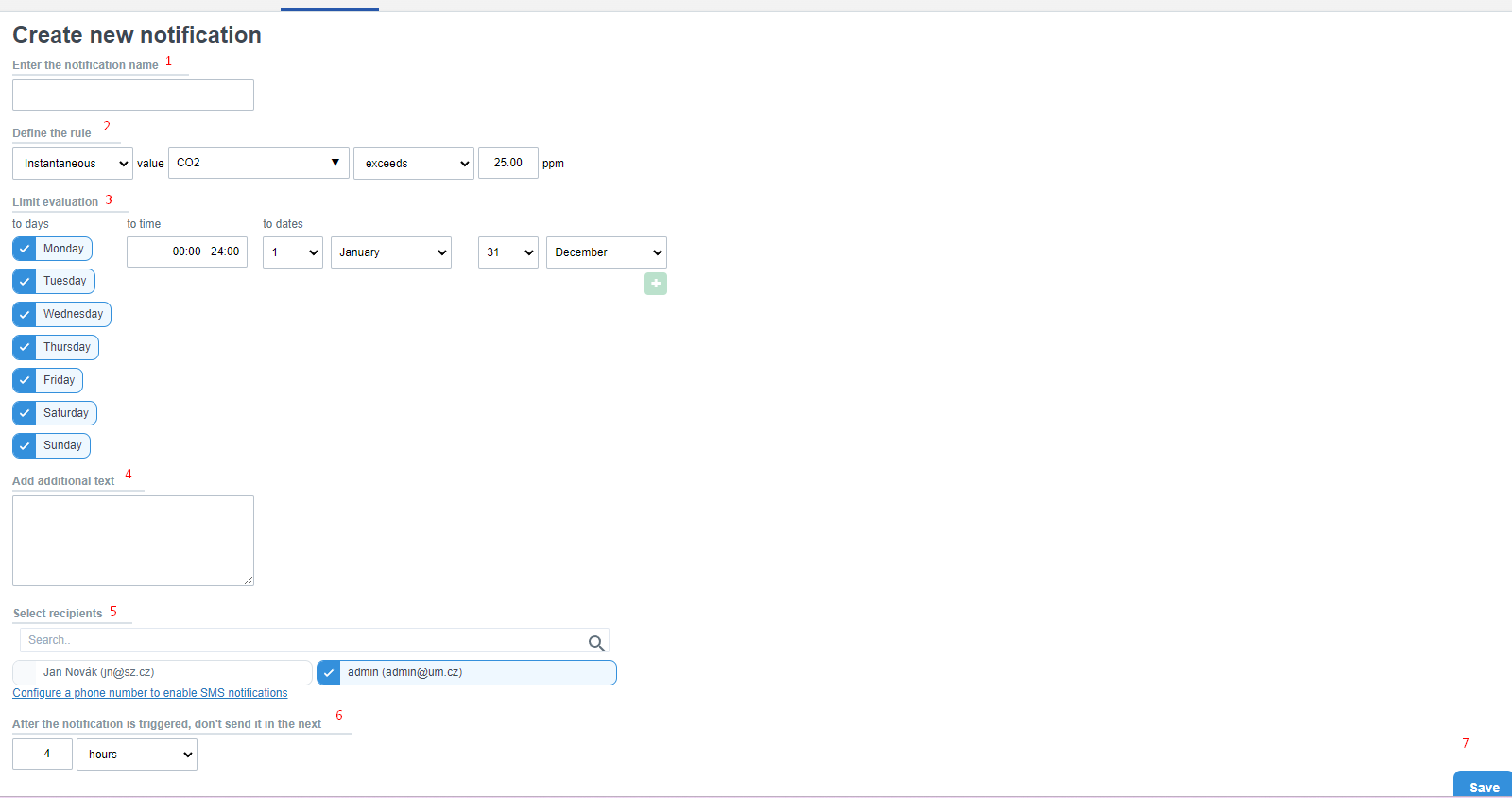
Task: Open the Instantaneous rule type dropdown
Action: tap(73, 164)
